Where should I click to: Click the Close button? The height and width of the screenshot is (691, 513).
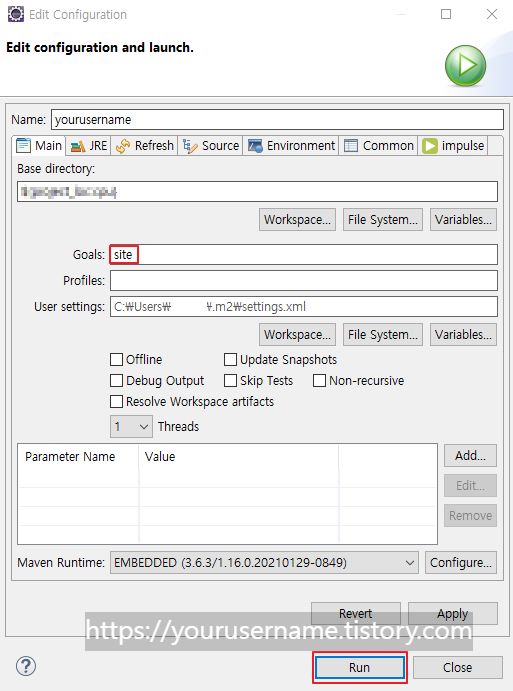(x=457, y=667)
